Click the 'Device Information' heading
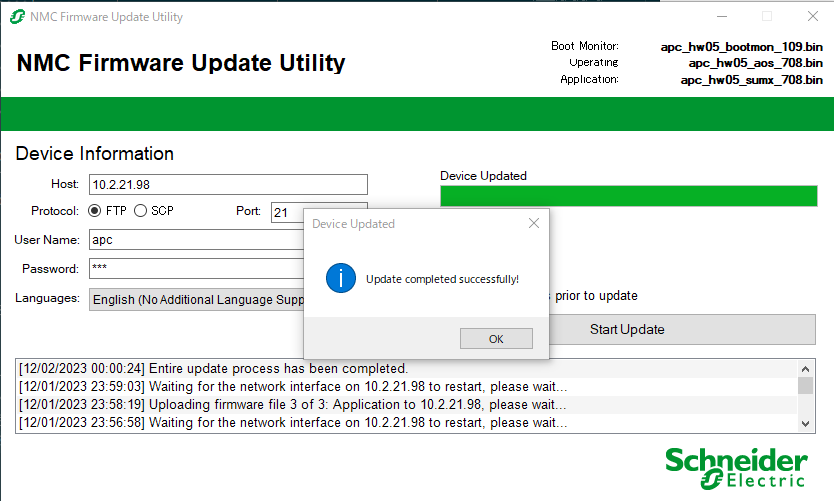834x501 pixels. (95, 154)
